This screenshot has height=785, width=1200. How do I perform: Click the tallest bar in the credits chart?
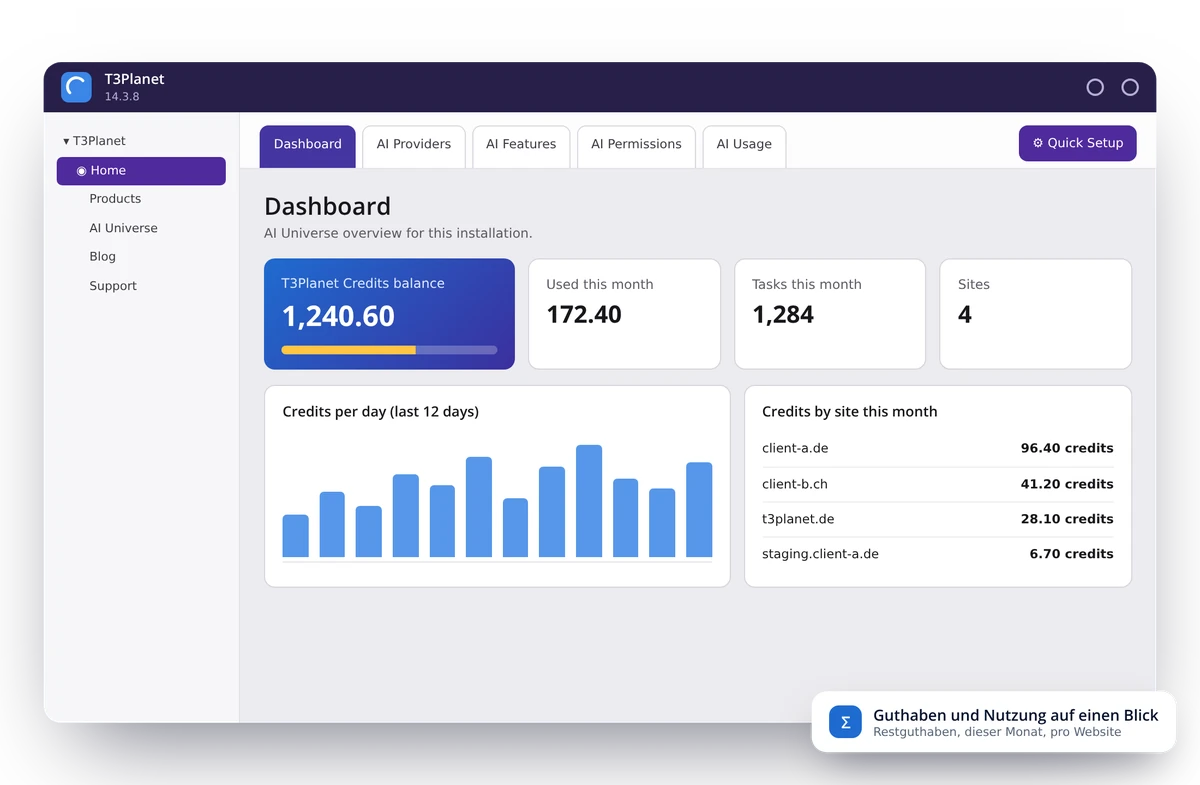click(x=589, y=501)
